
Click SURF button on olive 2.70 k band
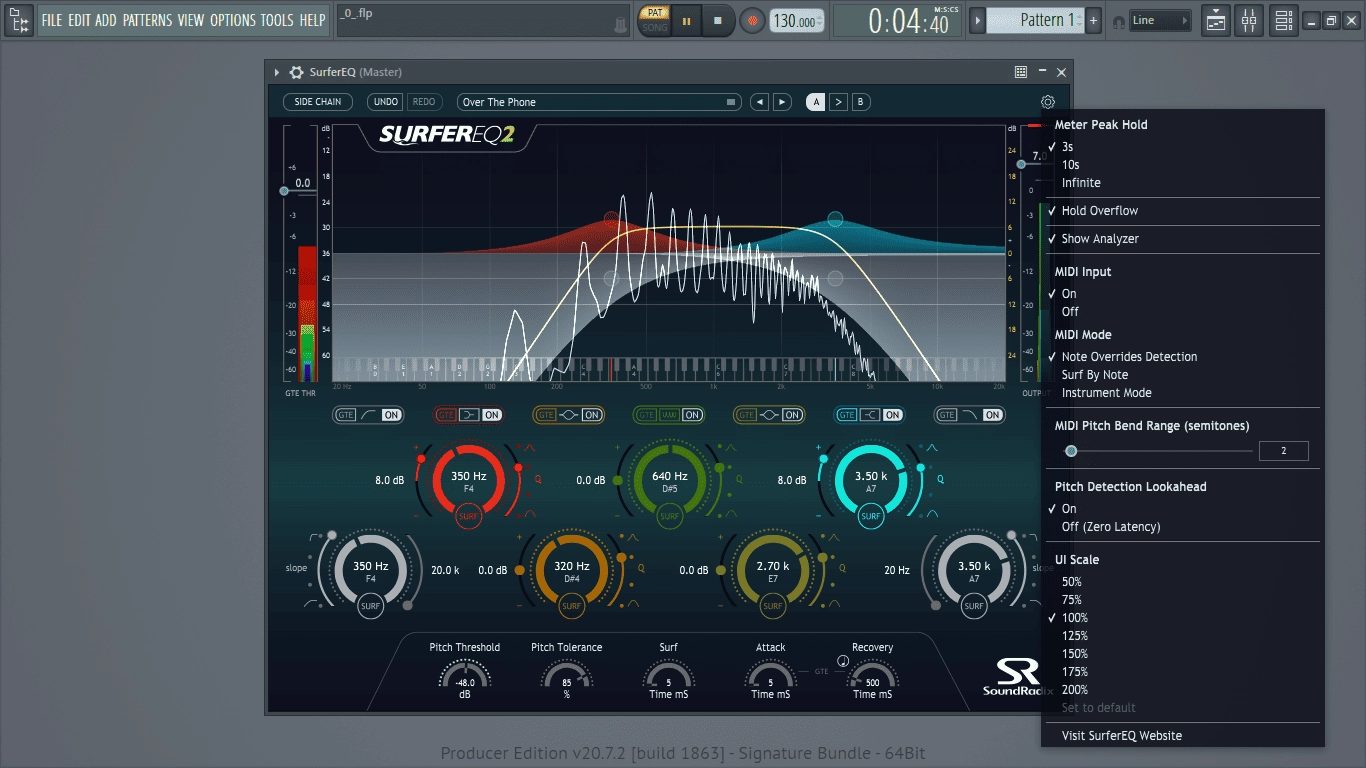click(x=773, y=606)
